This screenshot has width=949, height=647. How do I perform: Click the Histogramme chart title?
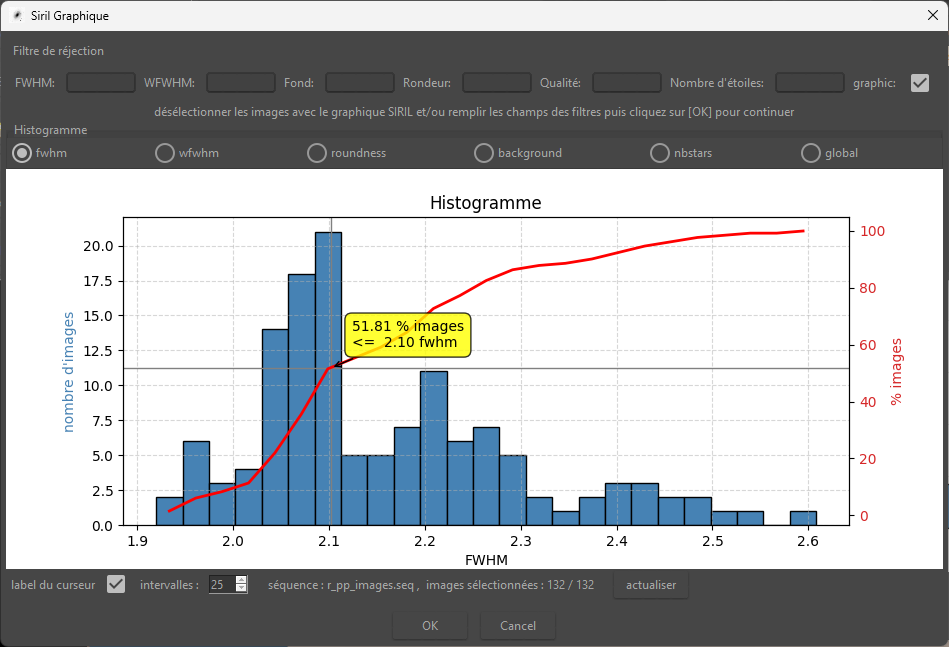pyautogui.click(x=485, y=203)
